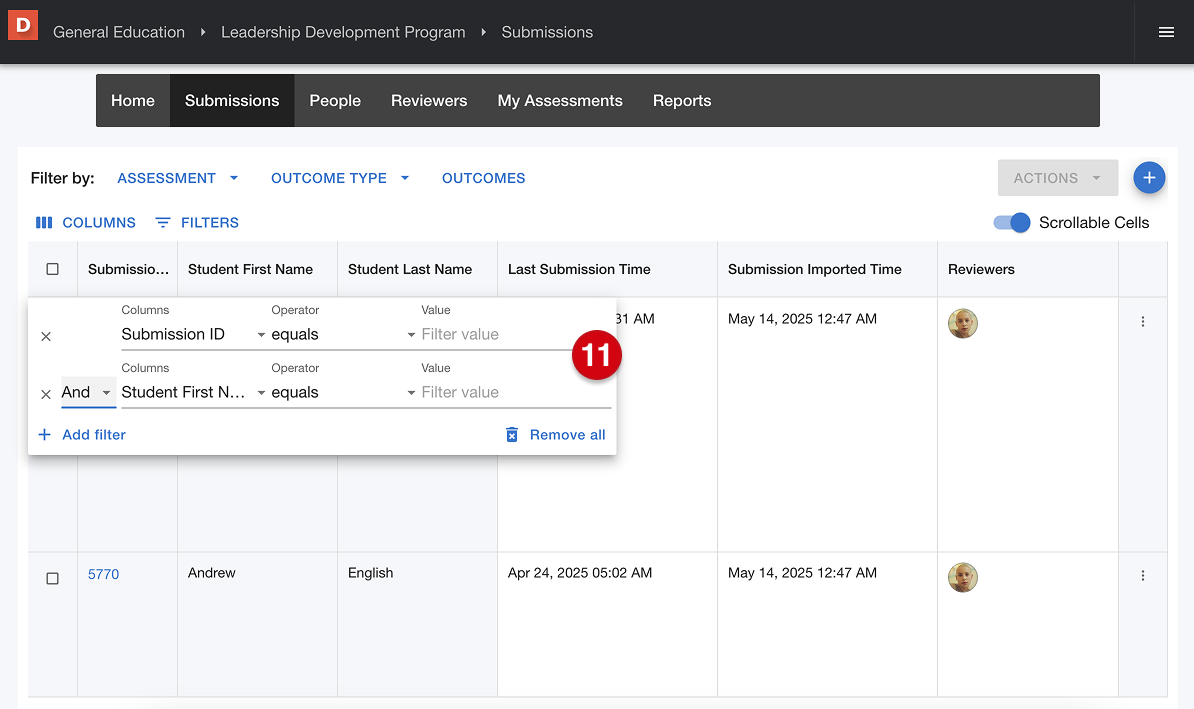Click the Remove all trash icon
Viewport: 1194px width, 709px height.
(x=512, y=435)
